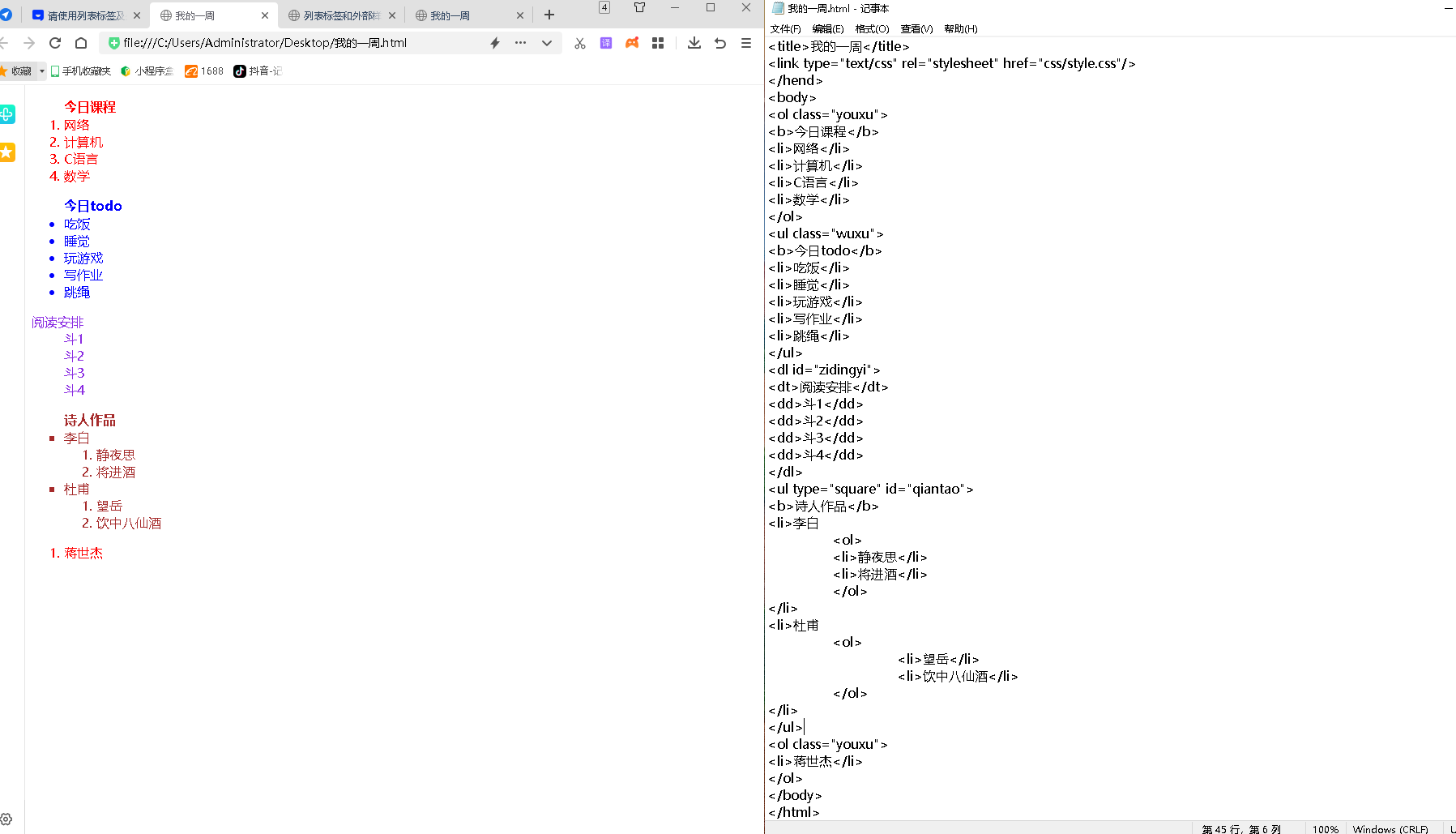Open Notepad 帮助(H) menu
Image resolution: width=1456 pixels, height=834 pixels.
(961, 29)
